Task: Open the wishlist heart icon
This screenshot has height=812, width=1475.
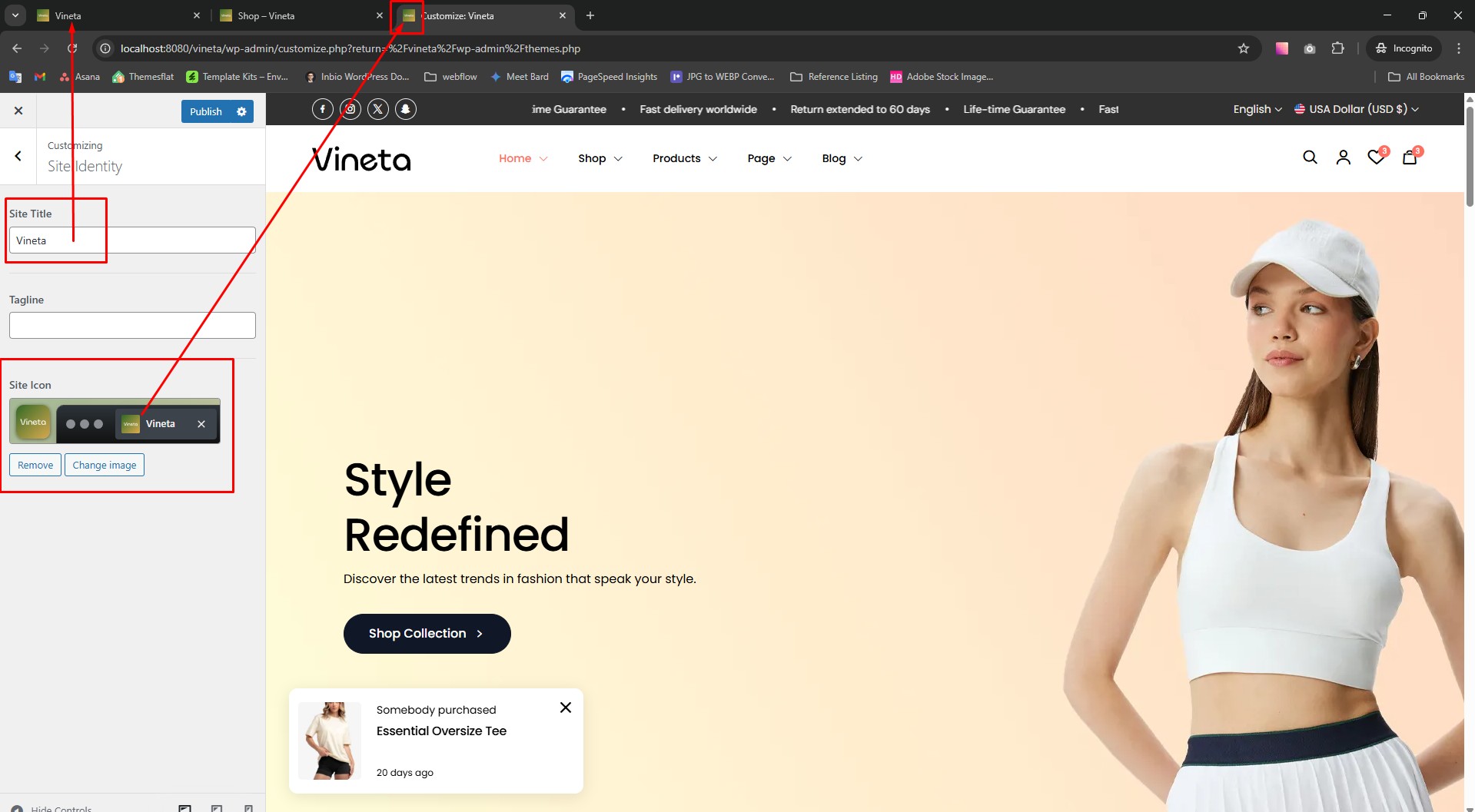Action: [x=1377, y=157]
